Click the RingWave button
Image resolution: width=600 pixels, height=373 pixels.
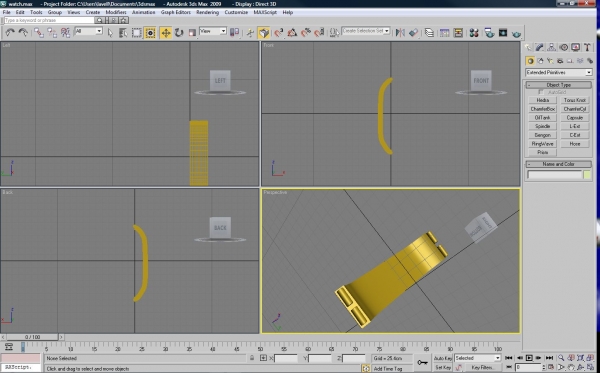pyautogui.click(x=543, y=144)
